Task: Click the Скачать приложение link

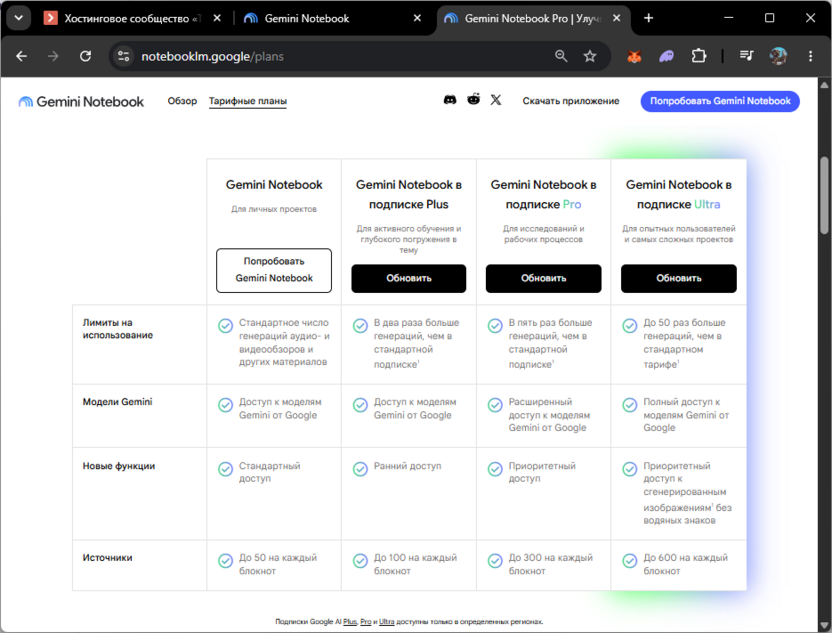Action: 571,101
